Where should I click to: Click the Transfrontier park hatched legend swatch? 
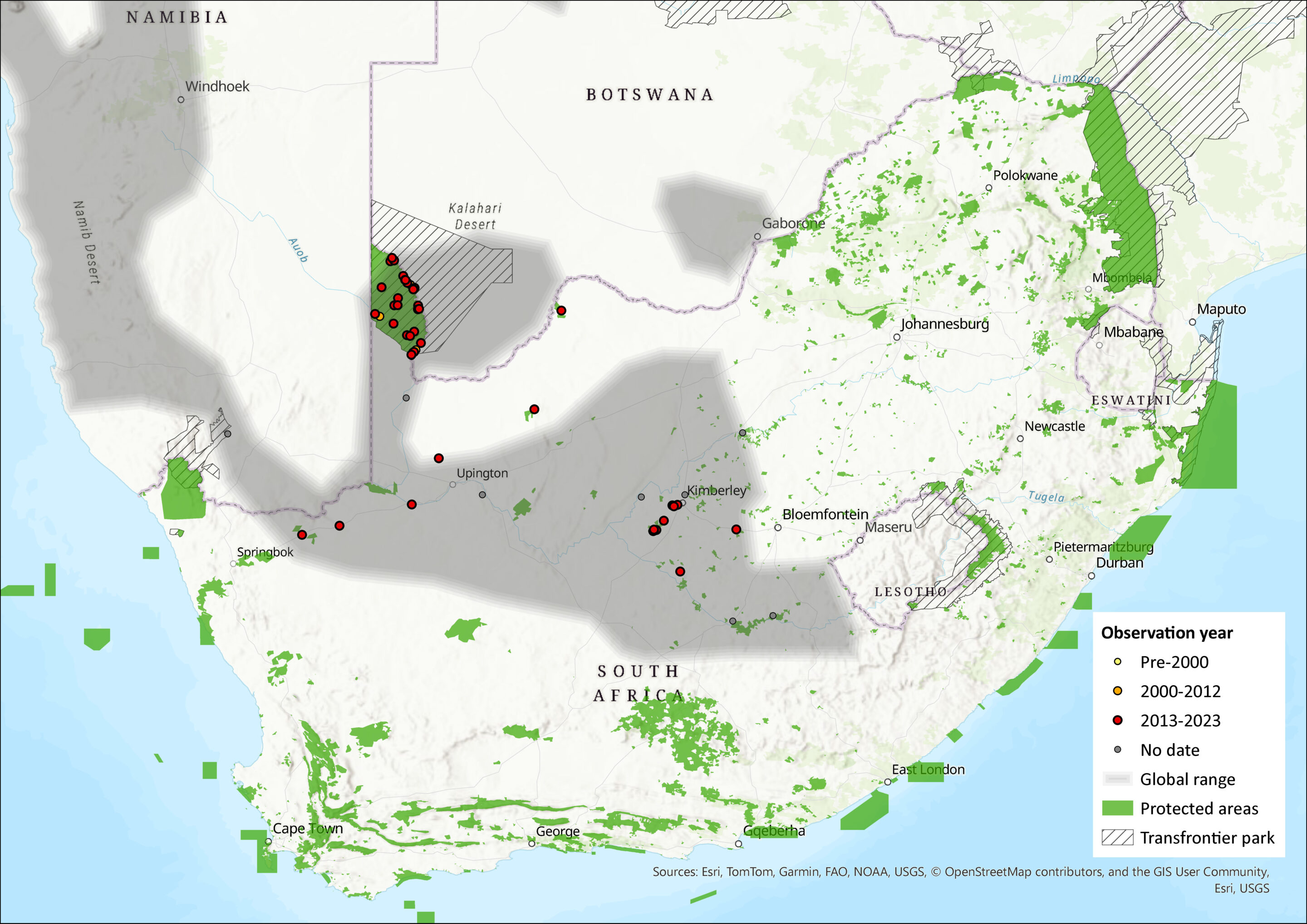coord(1117,837)
